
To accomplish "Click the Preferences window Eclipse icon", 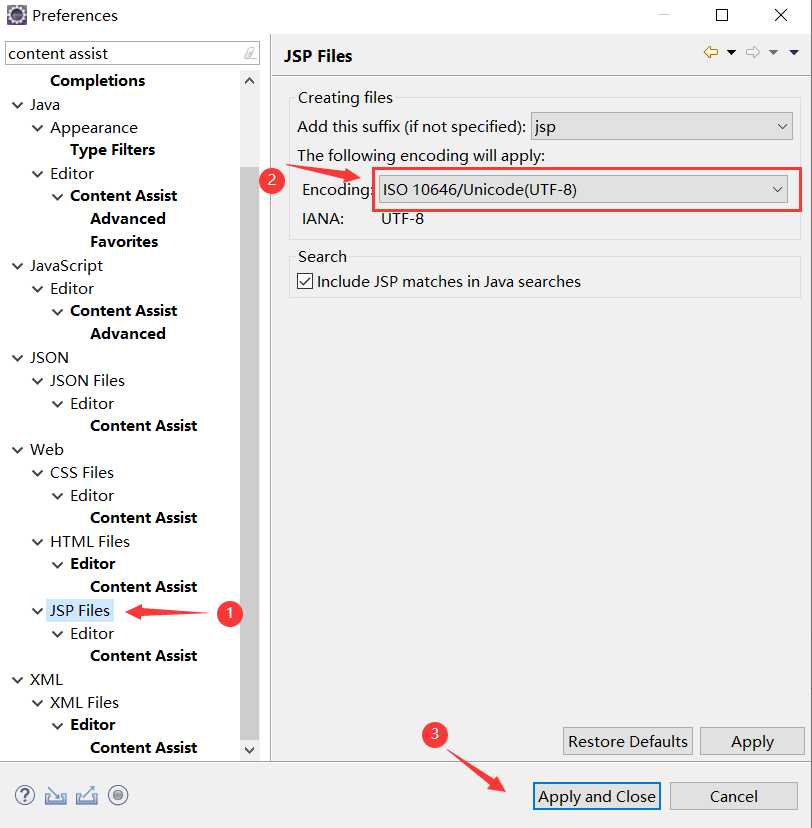I will pos(16,15).
